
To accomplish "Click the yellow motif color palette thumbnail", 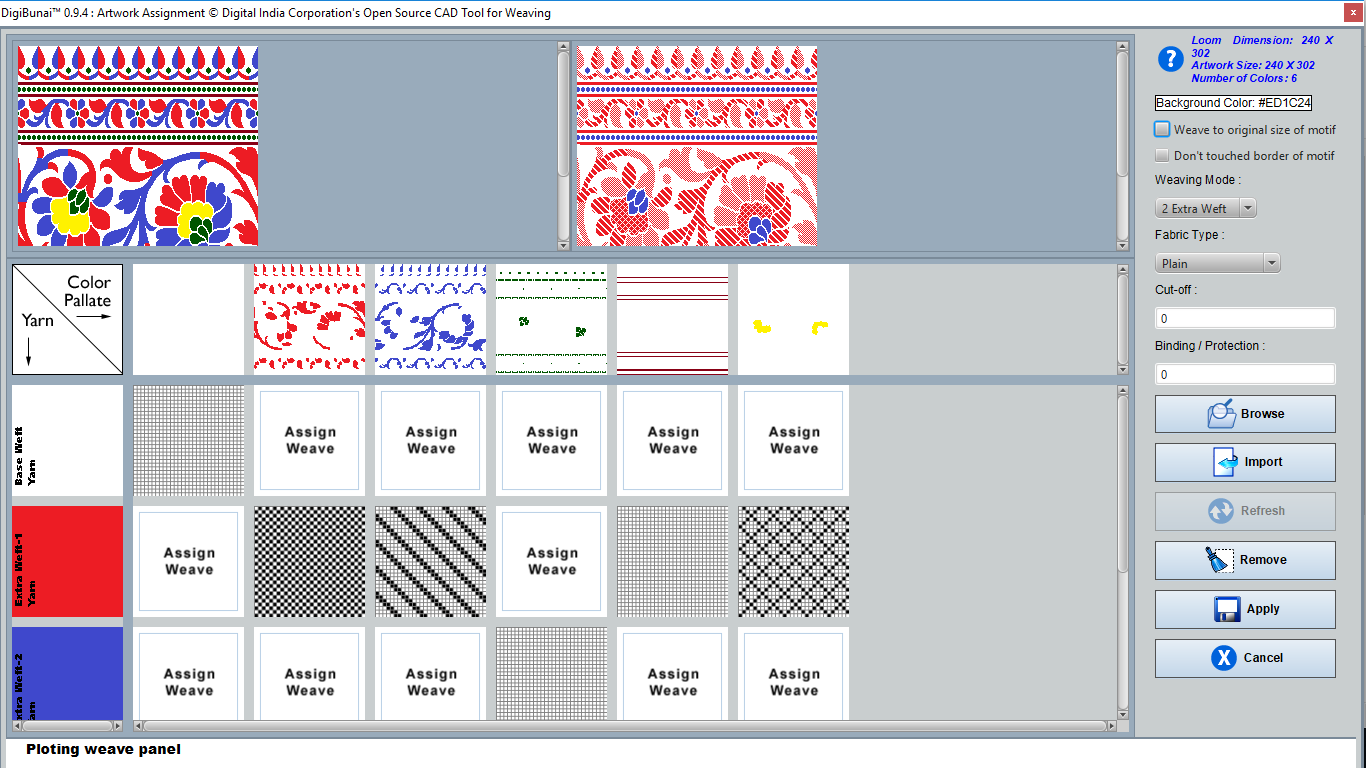I will [x=794, y=319].
